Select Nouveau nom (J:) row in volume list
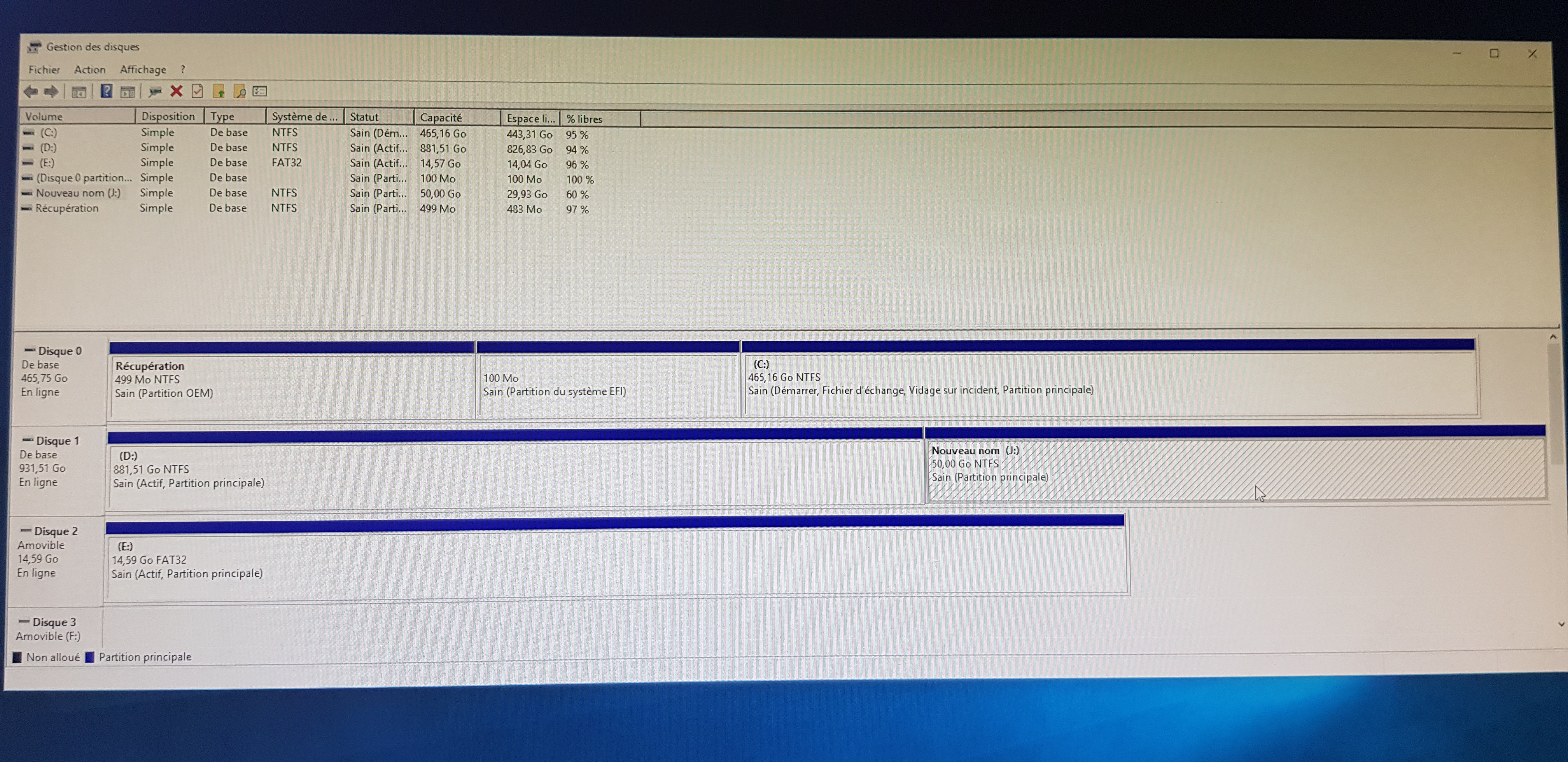1568x762 pixels. [78, 193]
